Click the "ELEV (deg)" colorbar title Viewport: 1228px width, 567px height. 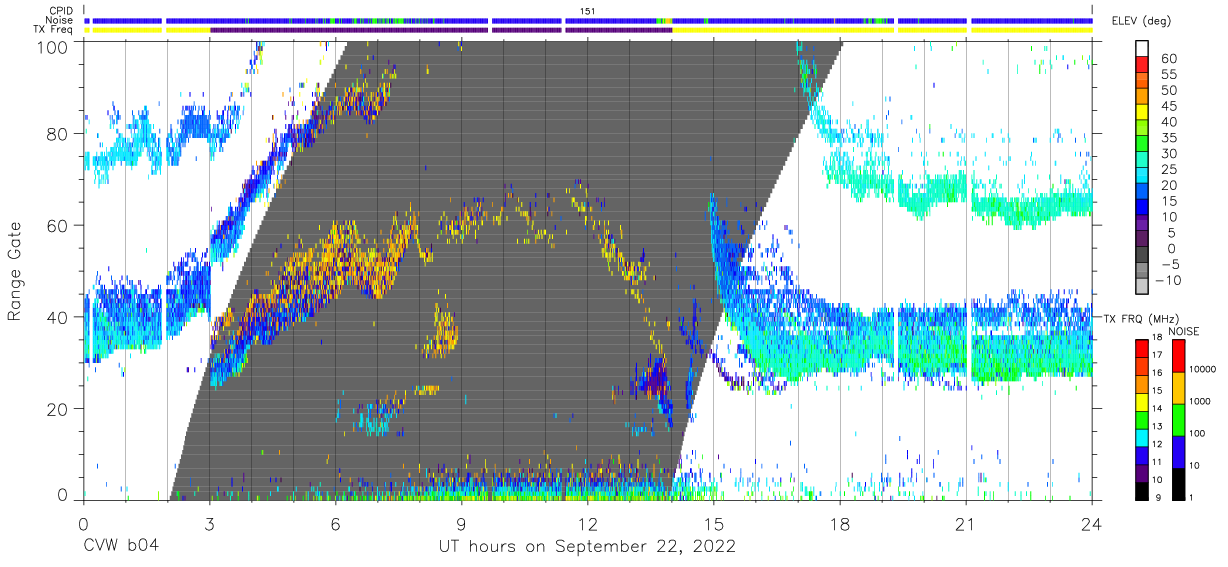click(x=1142, y=20)
